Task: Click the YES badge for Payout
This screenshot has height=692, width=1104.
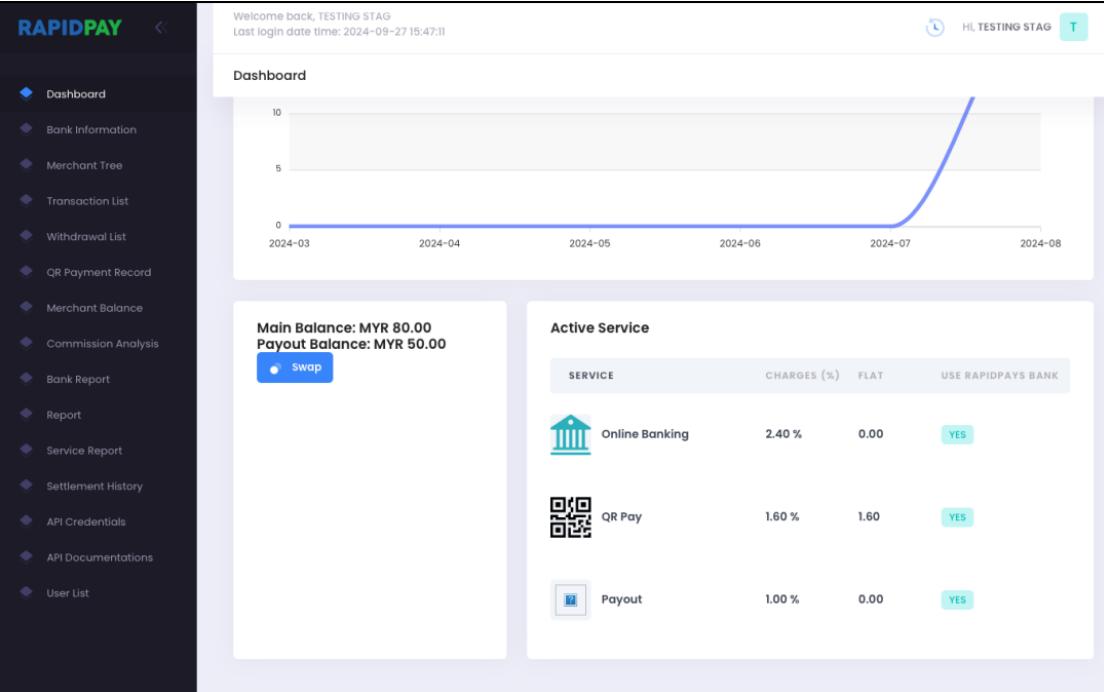Action: [956, 600]
